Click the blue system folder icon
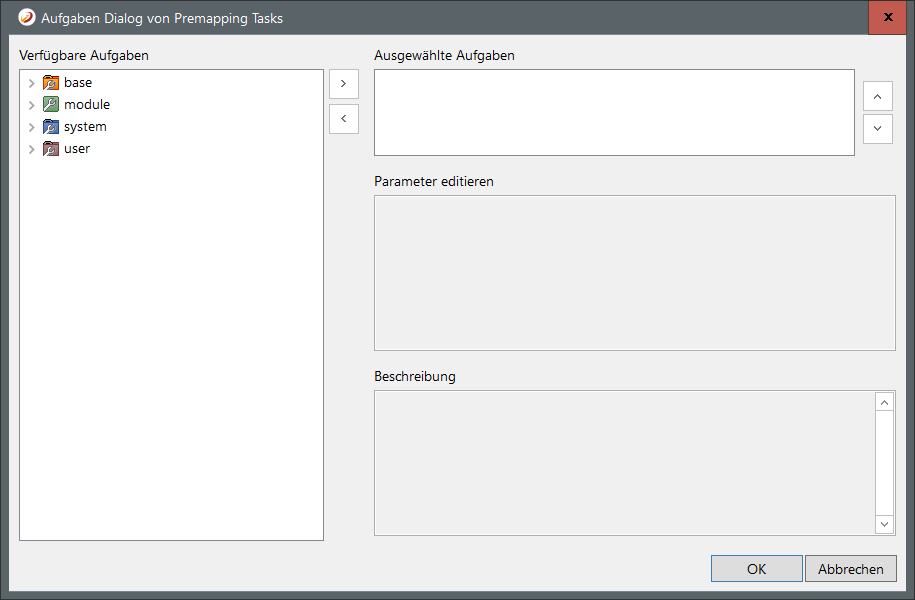Image resolution: width=915 pixels, height=600 pixels. tap(51, 127)
